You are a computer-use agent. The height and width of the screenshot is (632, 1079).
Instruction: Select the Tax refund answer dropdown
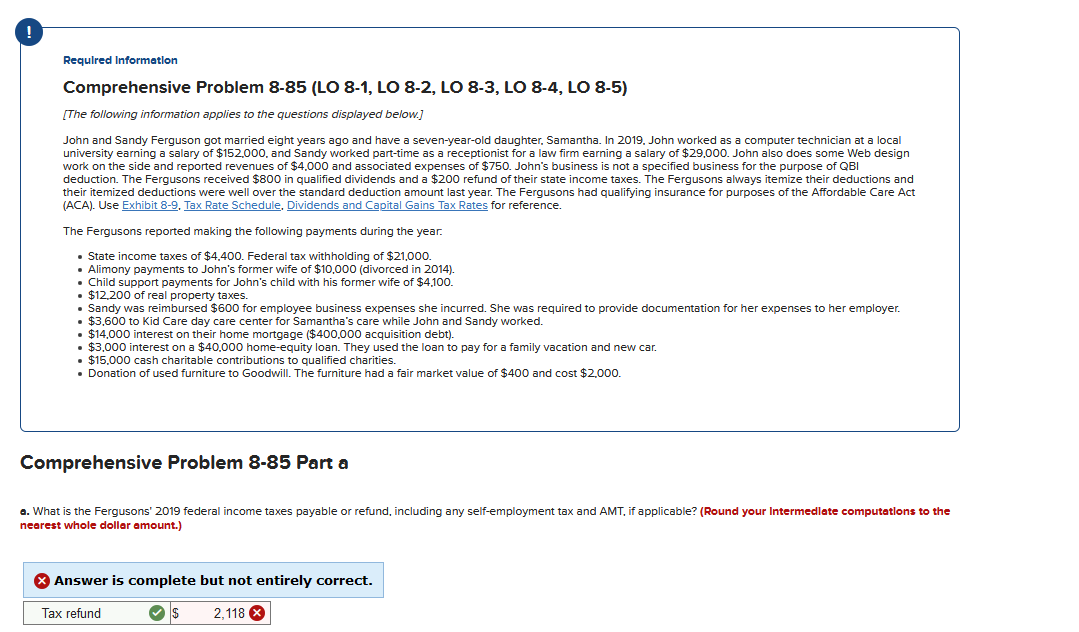pos(95,613)
